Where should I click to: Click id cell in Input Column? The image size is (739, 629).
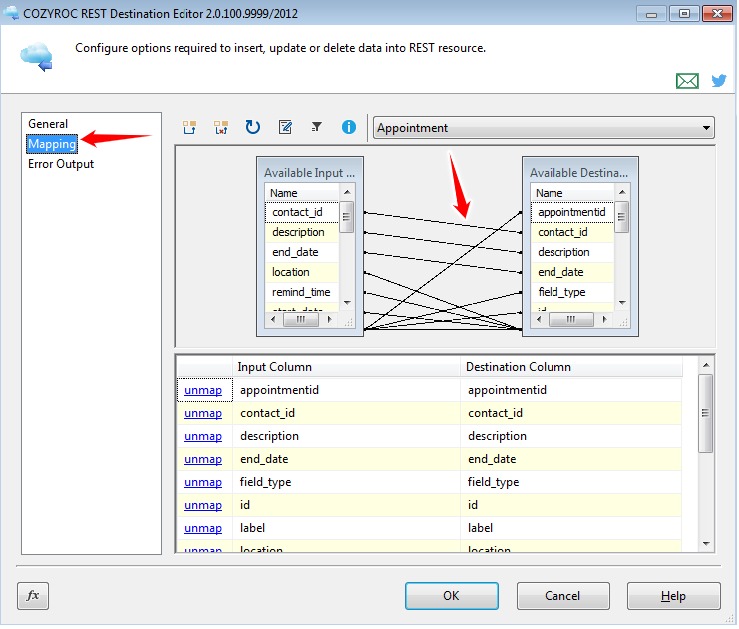pos(346,506)
